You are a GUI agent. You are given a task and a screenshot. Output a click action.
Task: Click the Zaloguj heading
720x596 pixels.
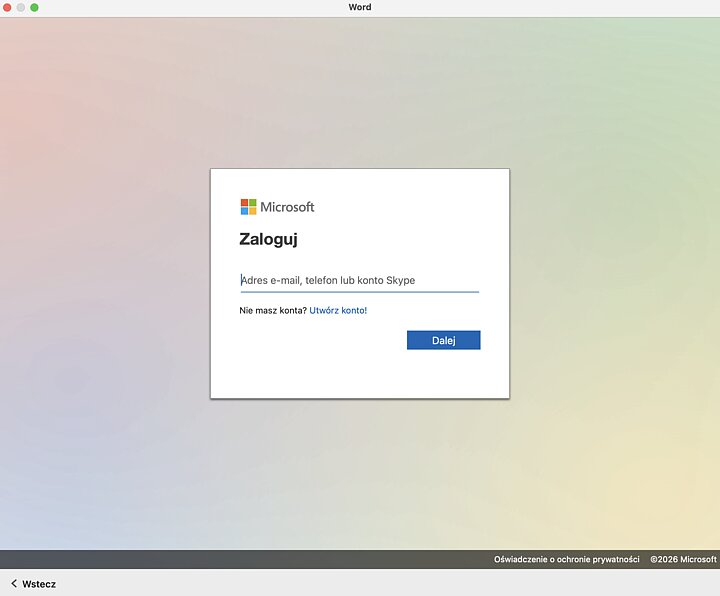[x=269, y=240]
